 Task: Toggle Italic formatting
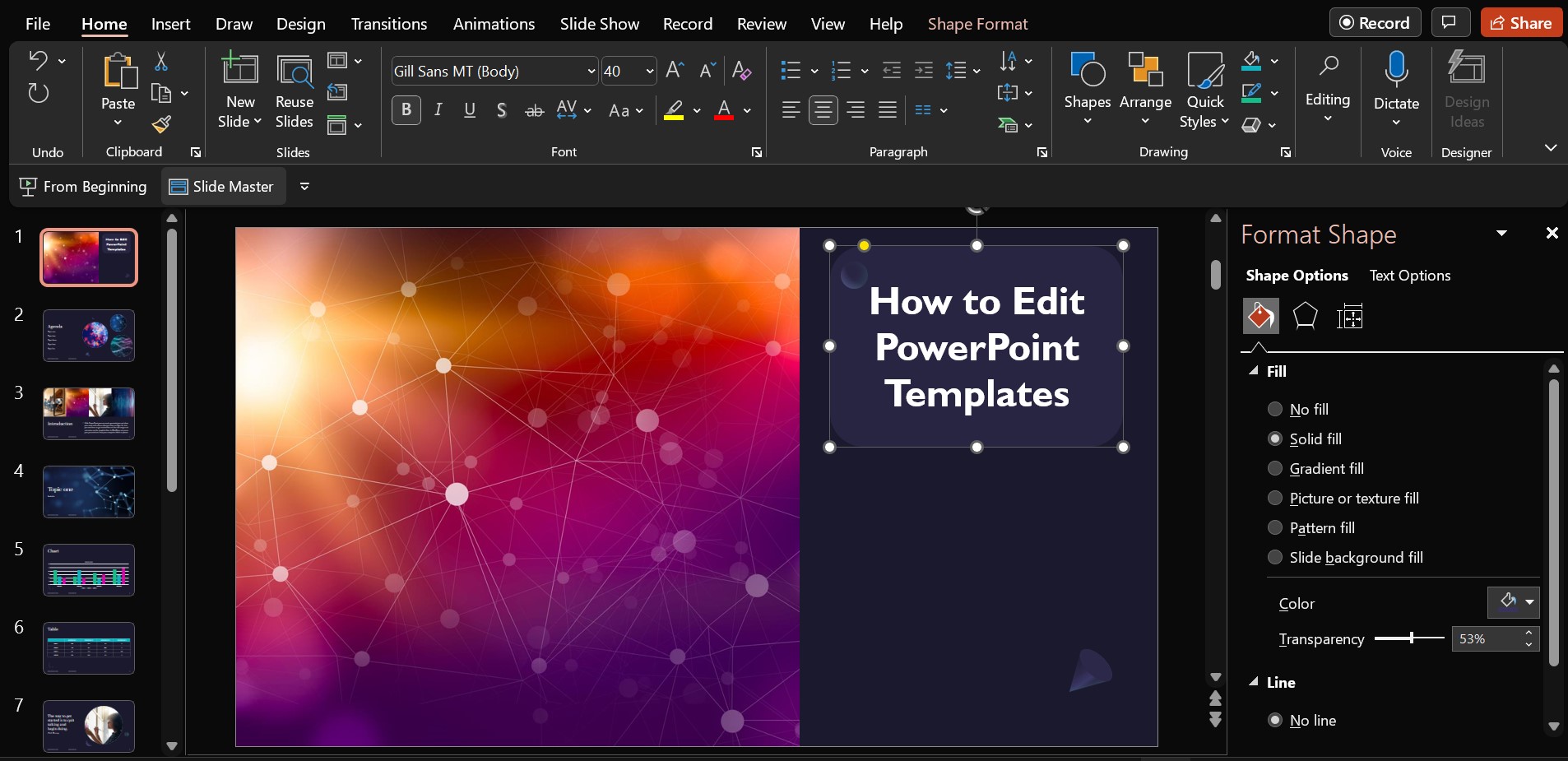(x=438, y=109)
